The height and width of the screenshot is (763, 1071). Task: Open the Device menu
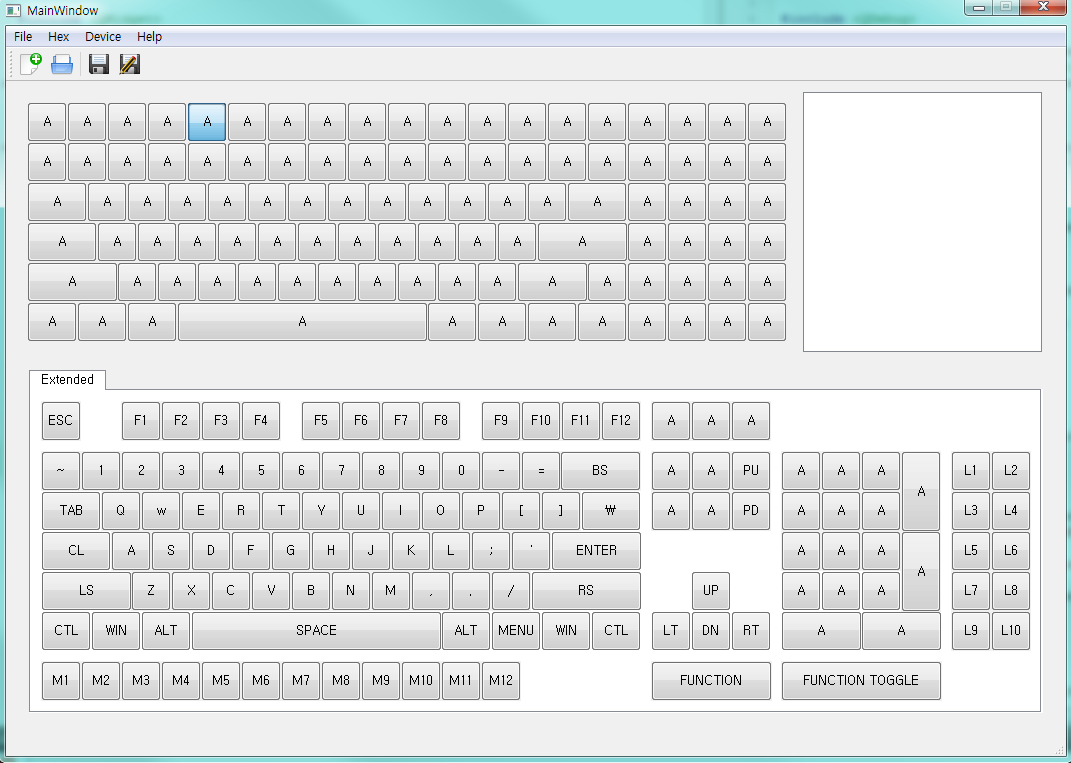[103, 37]
